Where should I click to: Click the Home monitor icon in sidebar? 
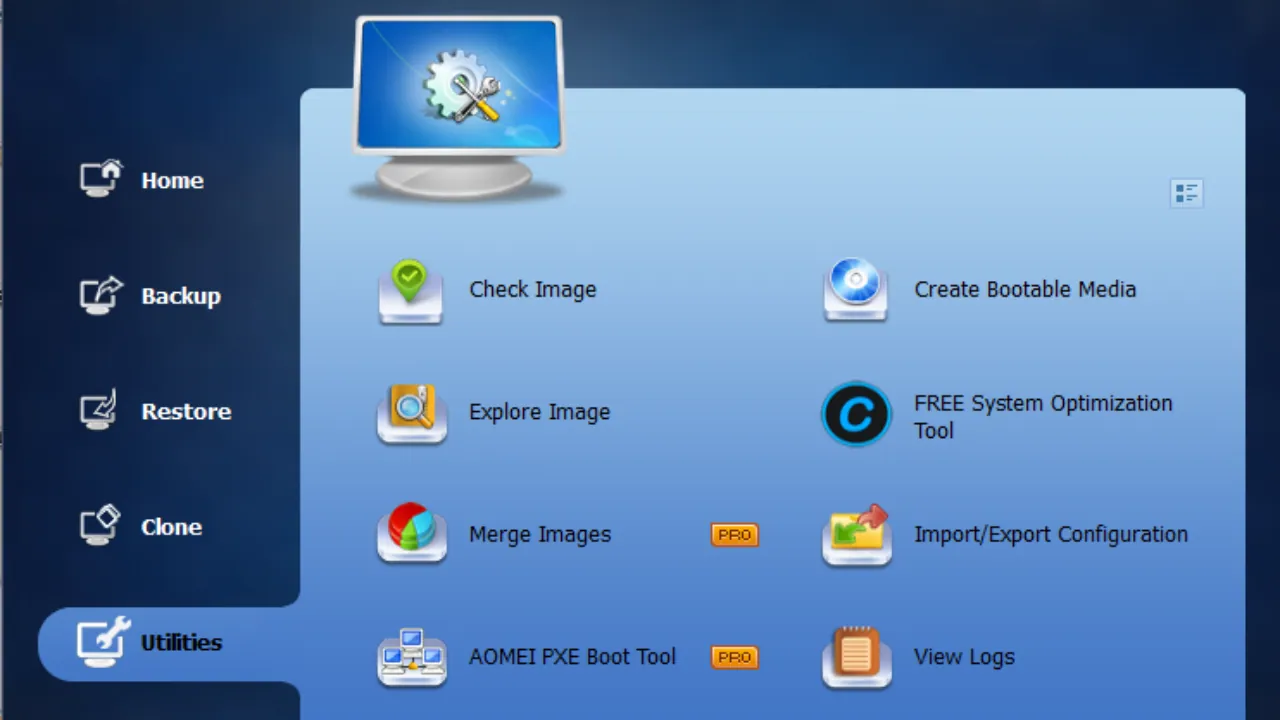point(101,179)
